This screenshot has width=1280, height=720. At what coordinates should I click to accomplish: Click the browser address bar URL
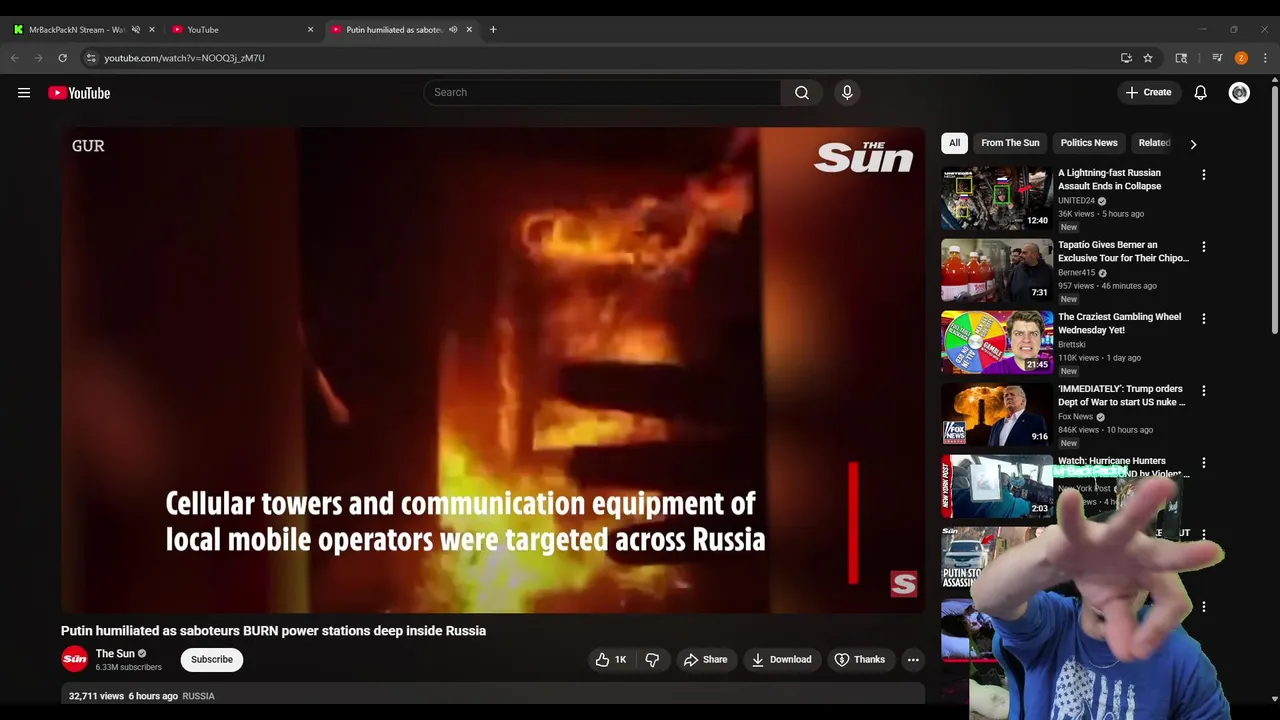(184, 58)
